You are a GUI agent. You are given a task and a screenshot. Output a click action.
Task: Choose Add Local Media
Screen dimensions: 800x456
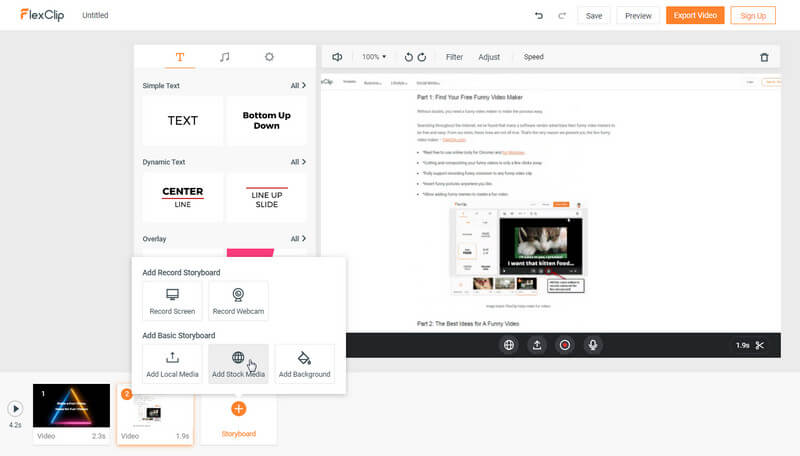pyautogui.click(x=172, y=364)
